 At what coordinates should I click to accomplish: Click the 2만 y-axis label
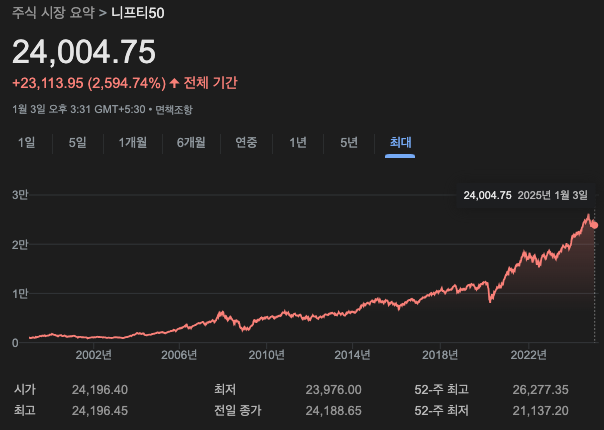tap(20, 244)
